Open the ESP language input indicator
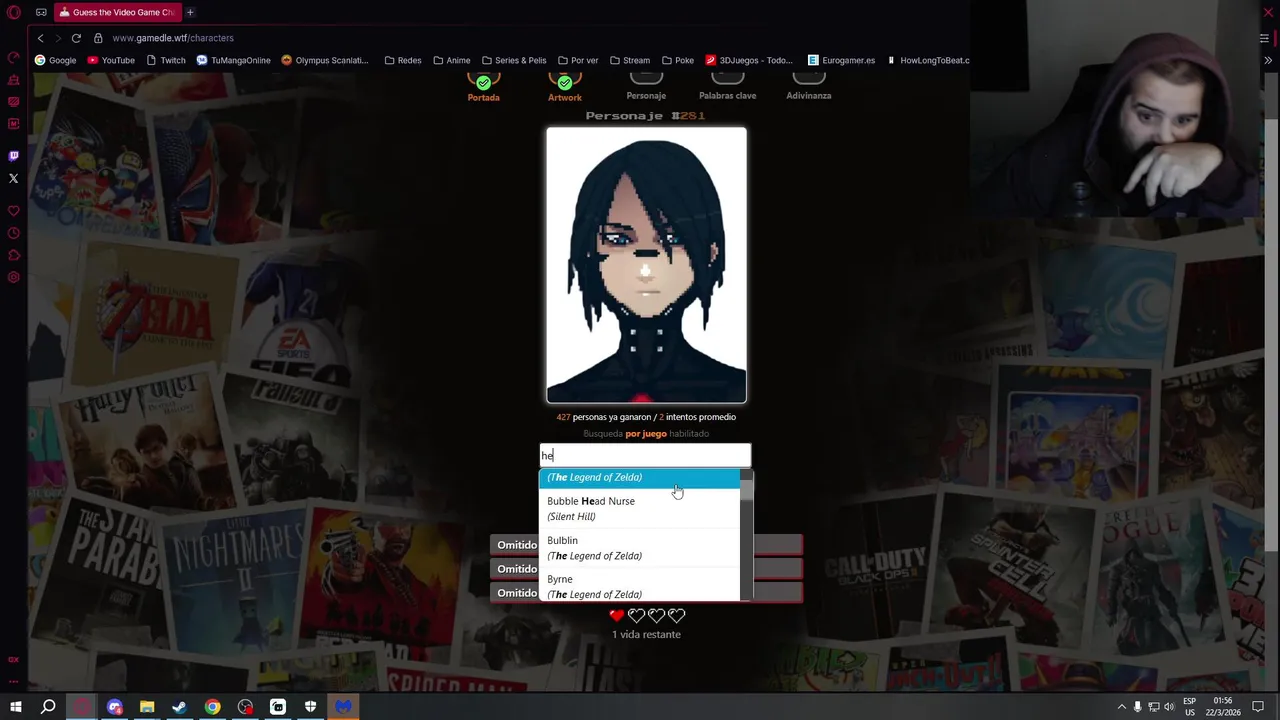This screenshot has width=1280, height=720. click(x=1190, y=707)
